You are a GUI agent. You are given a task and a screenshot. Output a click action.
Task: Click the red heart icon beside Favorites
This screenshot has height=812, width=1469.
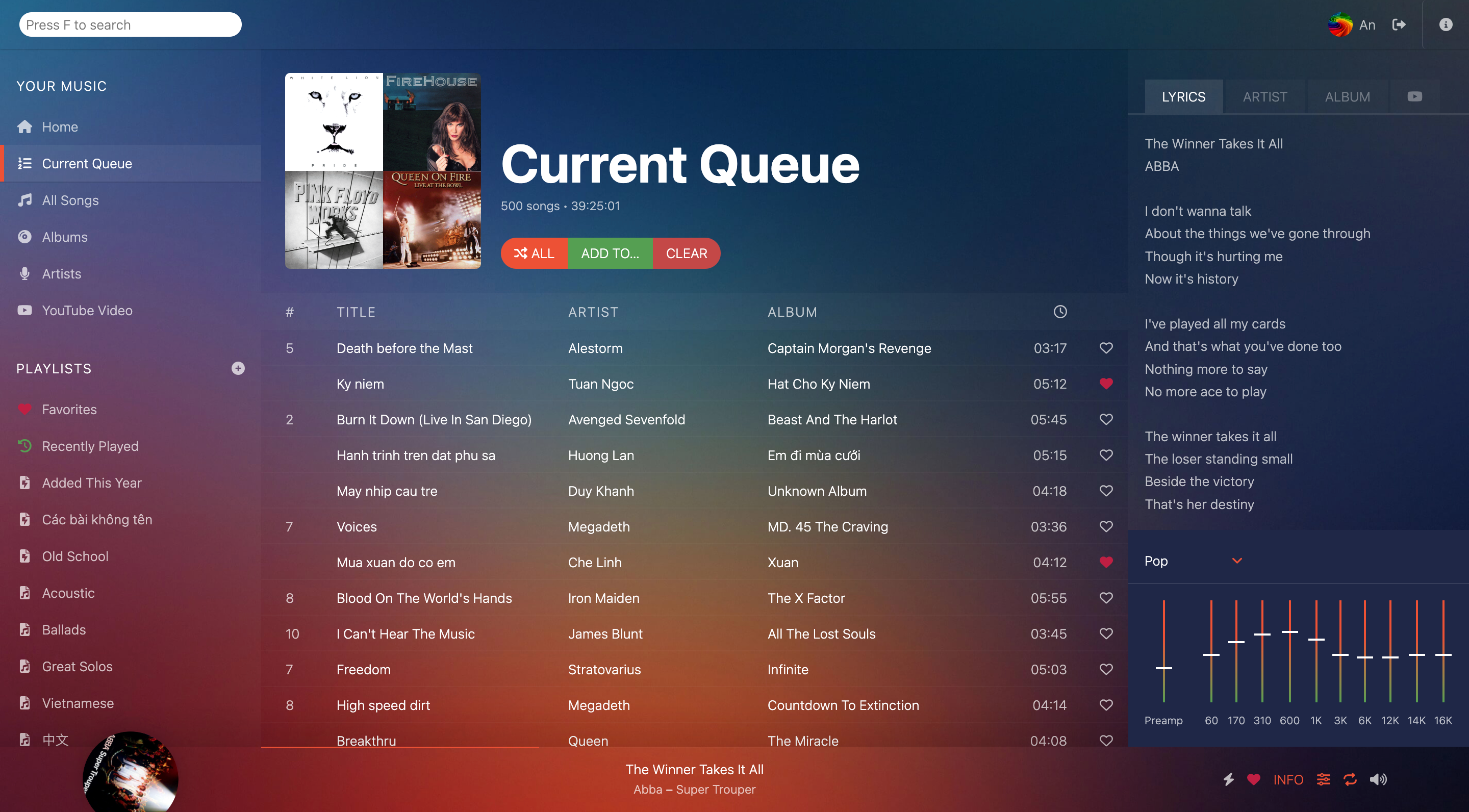click(24, 410)
